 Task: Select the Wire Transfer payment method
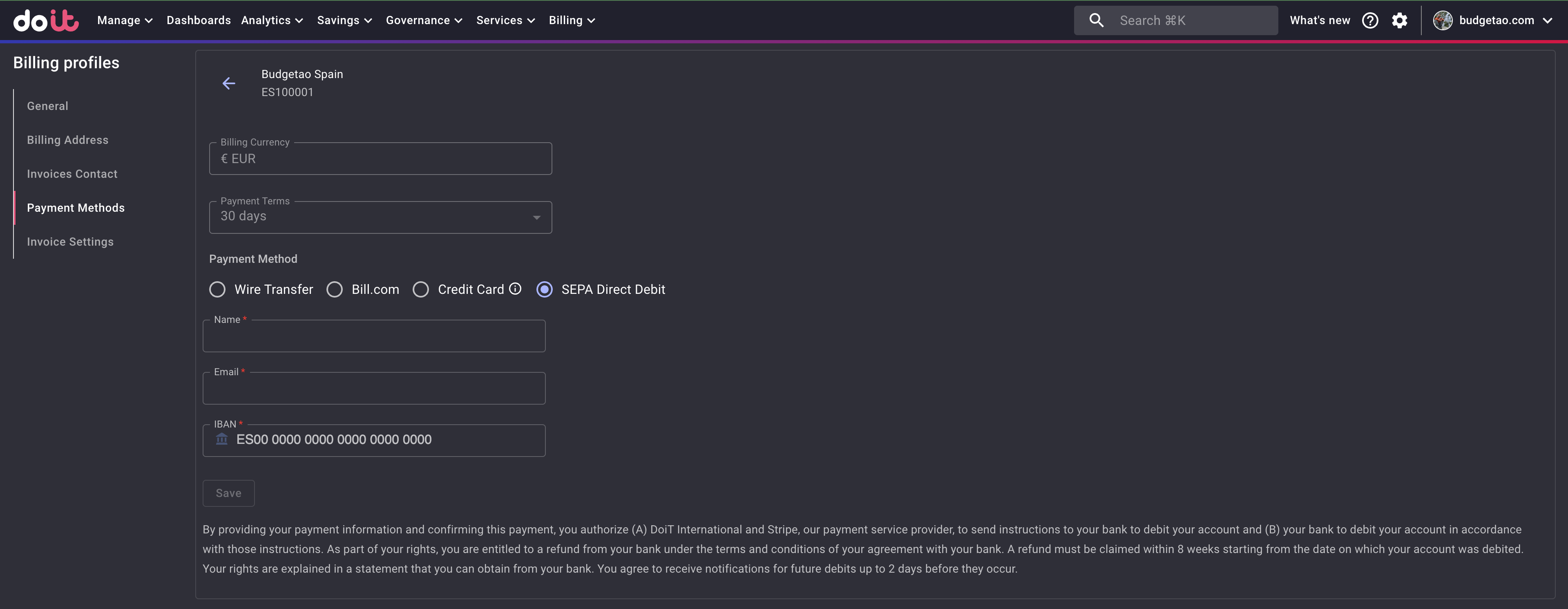click(x=217, y=289)
